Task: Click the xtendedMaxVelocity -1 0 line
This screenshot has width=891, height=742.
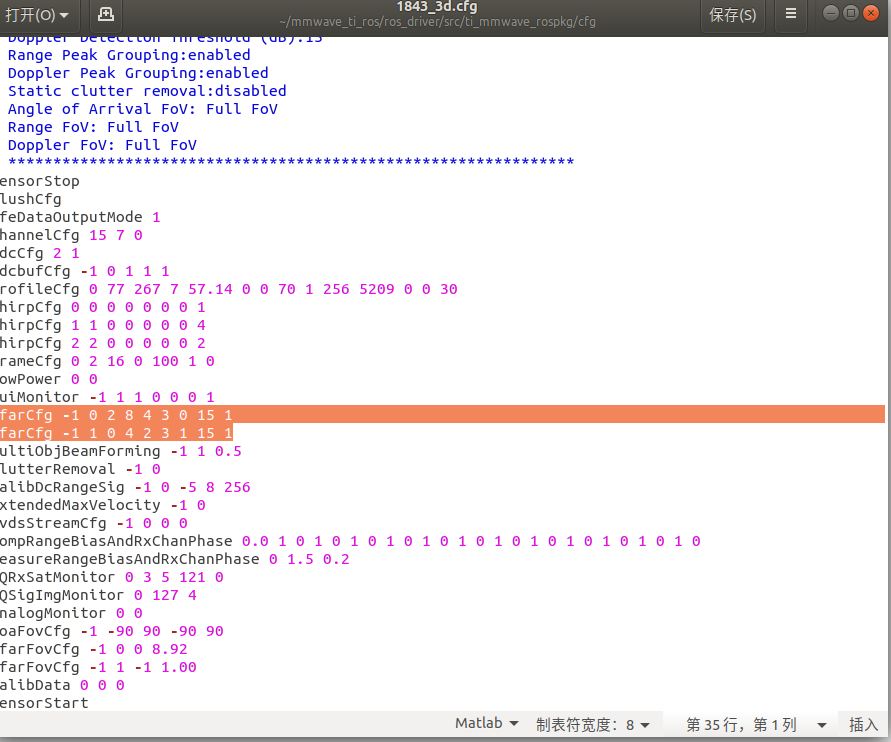Action: pyautogui.click(x=103, y=506)
